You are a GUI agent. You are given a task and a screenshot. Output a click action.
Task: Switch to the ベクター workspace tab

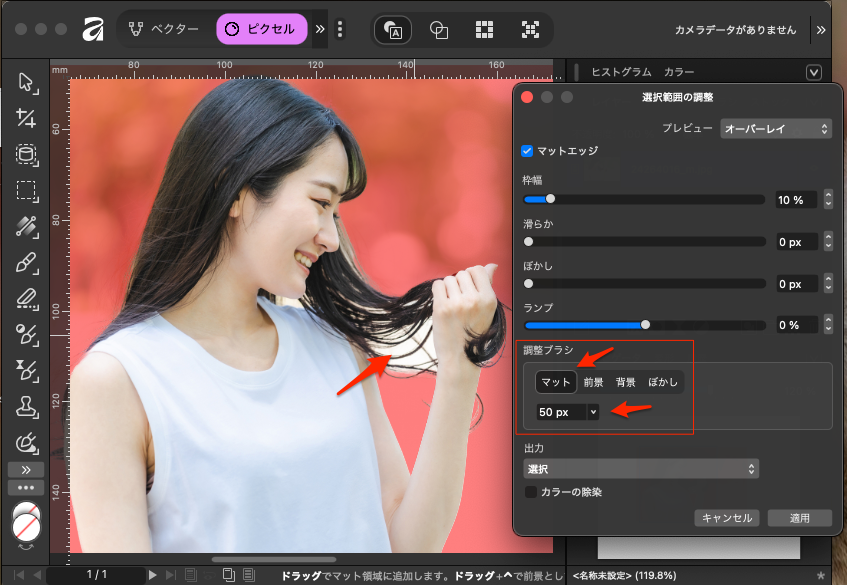point(165,29)
